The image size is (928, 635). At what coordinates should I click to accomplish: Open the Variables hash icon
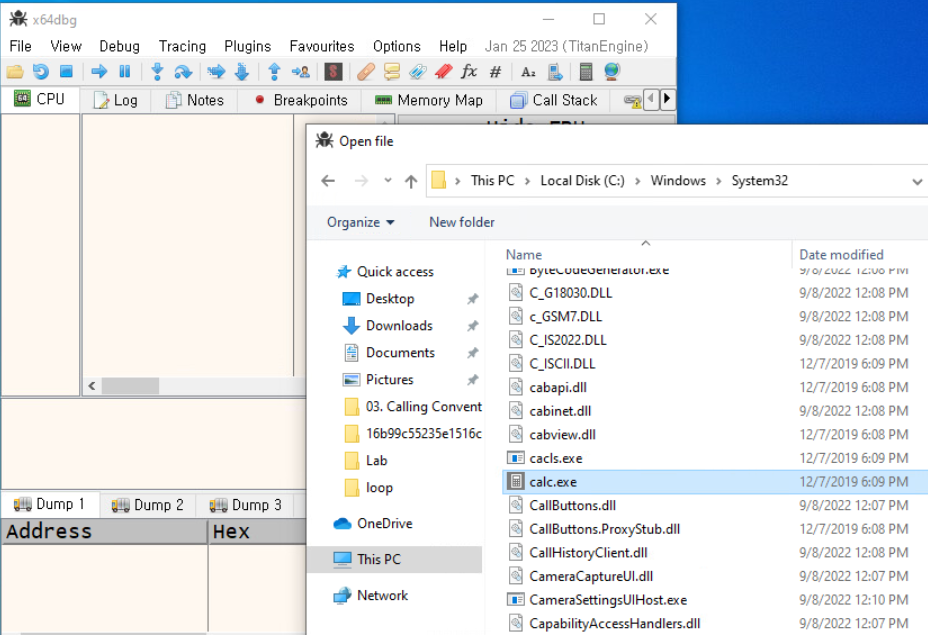pyautogui.click(x=495, y=72)
